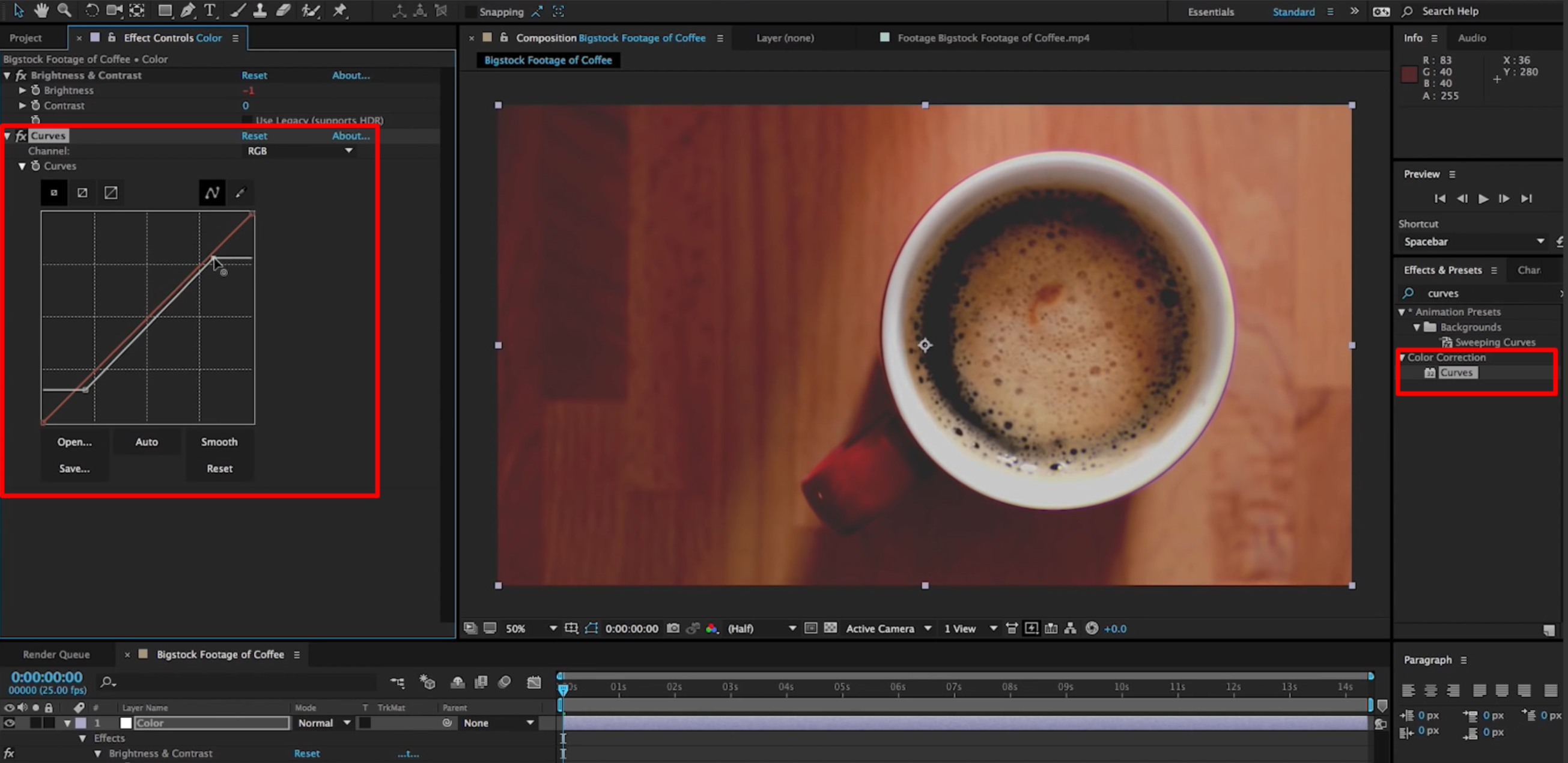Image resolution: width=1568 pixels, height=763 pixels.
Task: Click the color swatch in the Info panel
Action: pos(1409,74)
